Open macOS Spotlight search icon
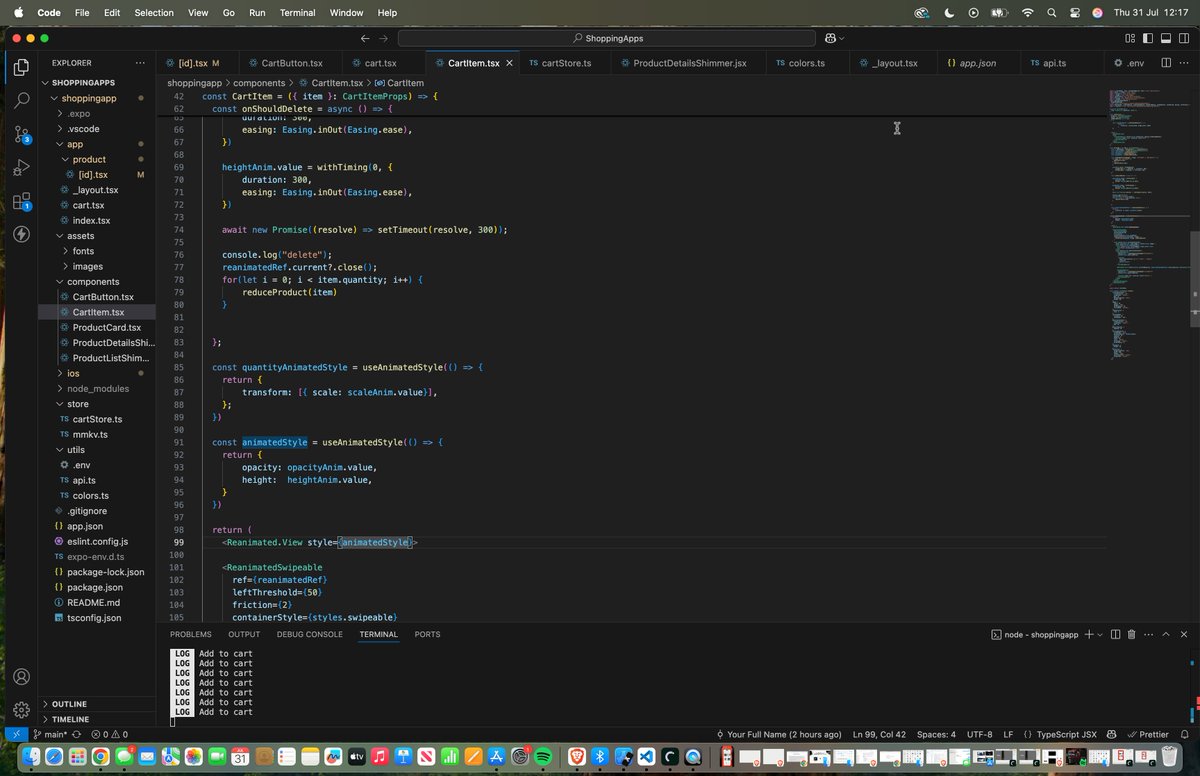 1052,12
